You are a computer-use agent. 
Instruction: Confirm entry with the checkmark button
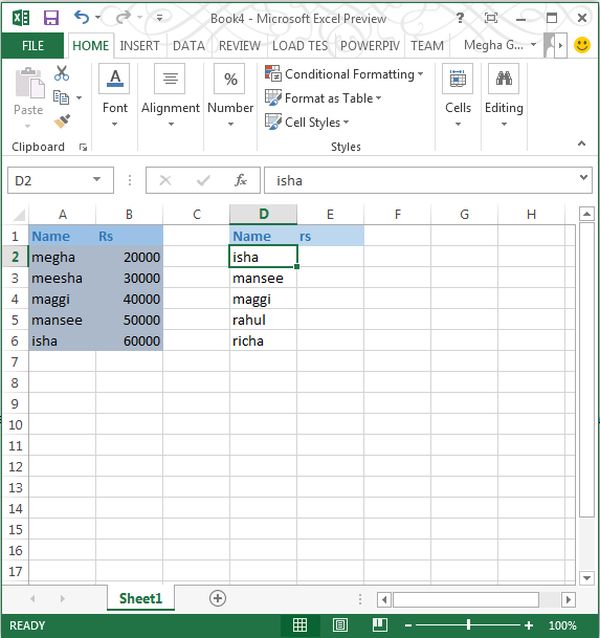click(x=203, y=180)
